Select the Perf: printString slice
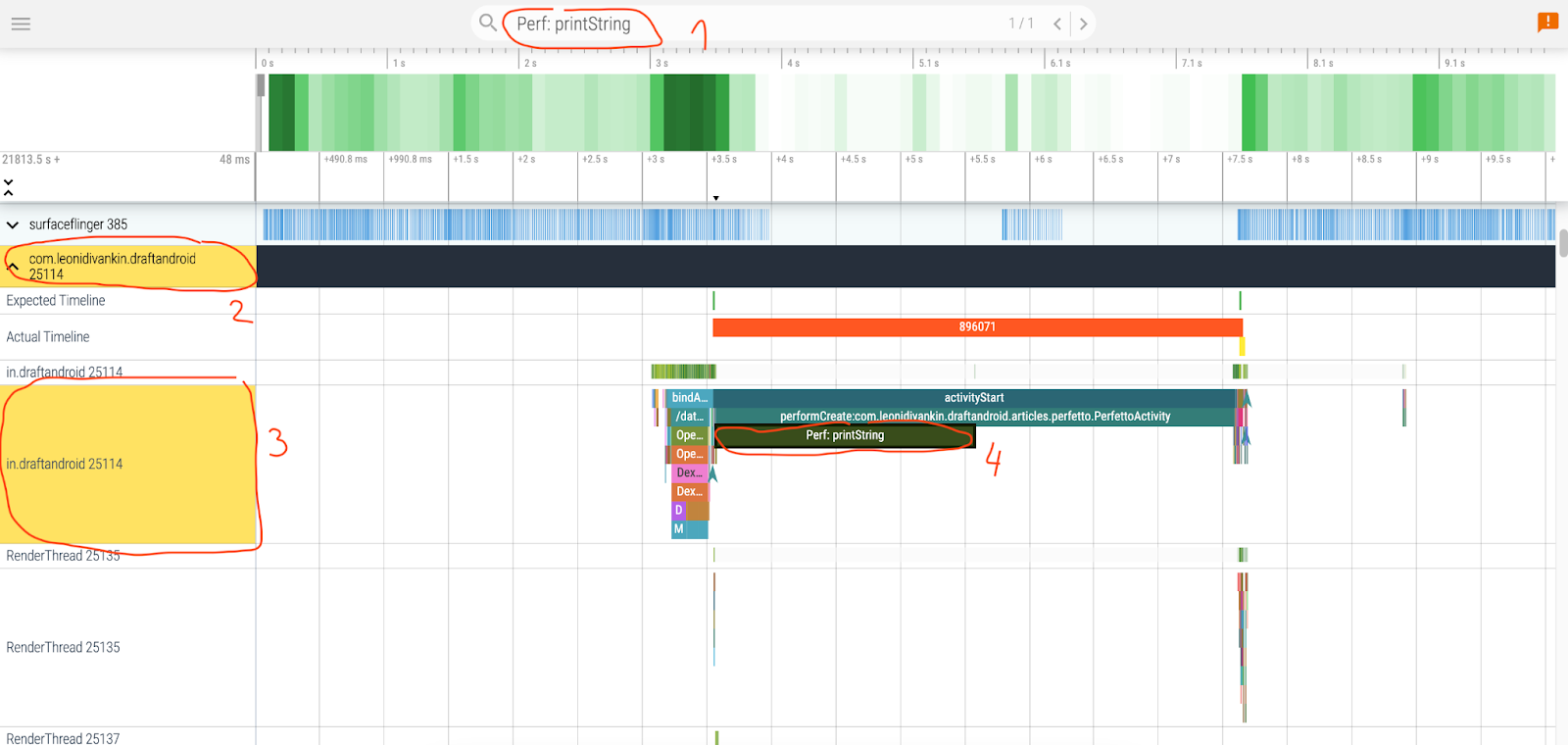This screenshot has height=745, width=1568. click(844, 435)
